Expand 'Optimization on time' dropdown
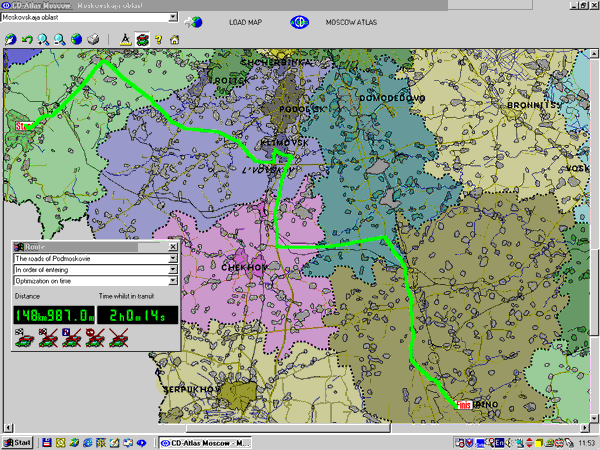This screenshot has height=450, width=600. (173, 281)
